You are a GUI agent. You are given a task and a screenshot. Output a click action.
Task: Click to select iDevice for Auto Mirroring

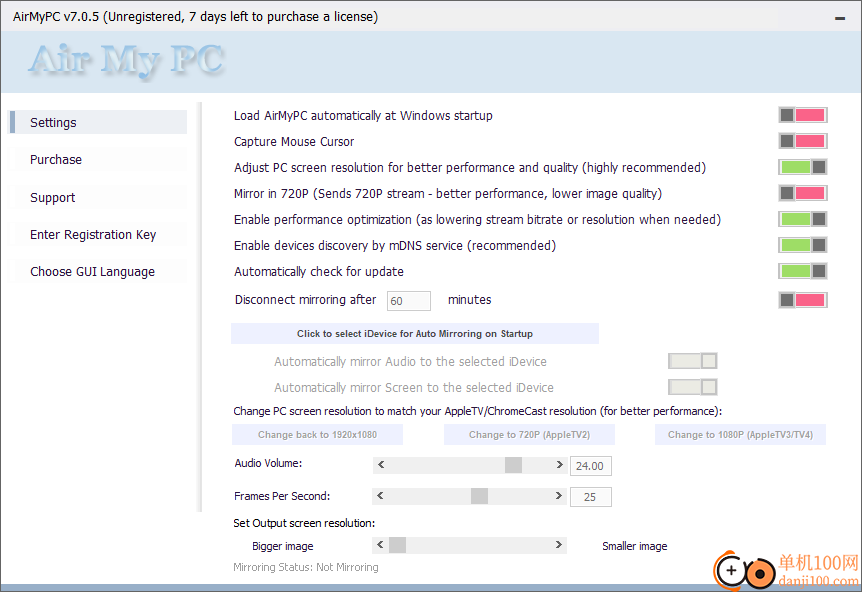pos(415,334)
